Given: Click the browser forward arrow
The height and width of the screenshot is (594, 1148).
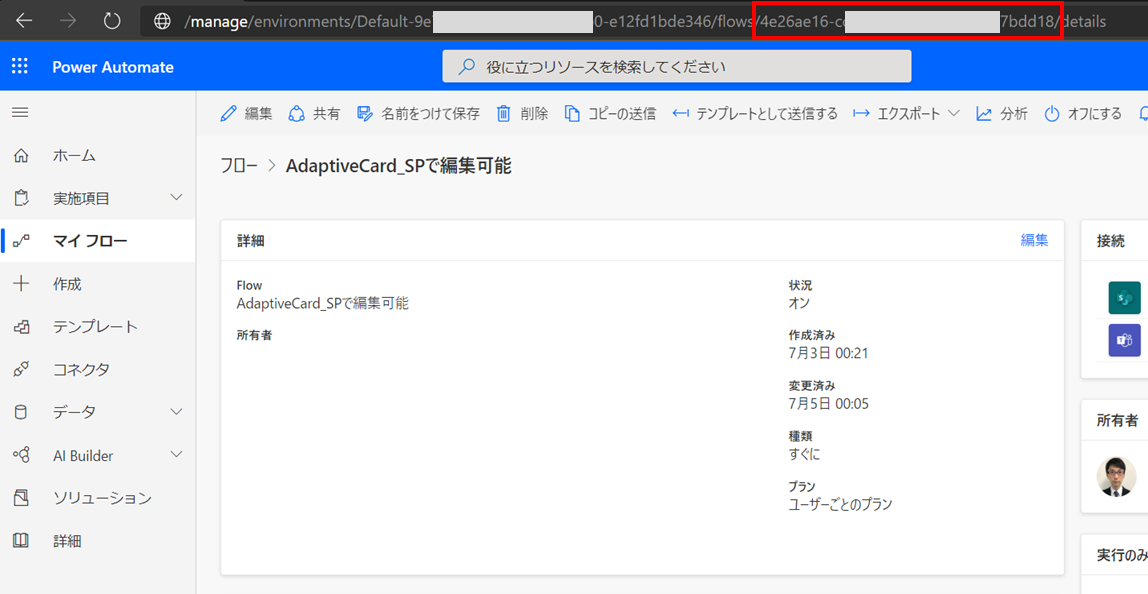Looking at the screenshot, I should click(x=68, y=21).
